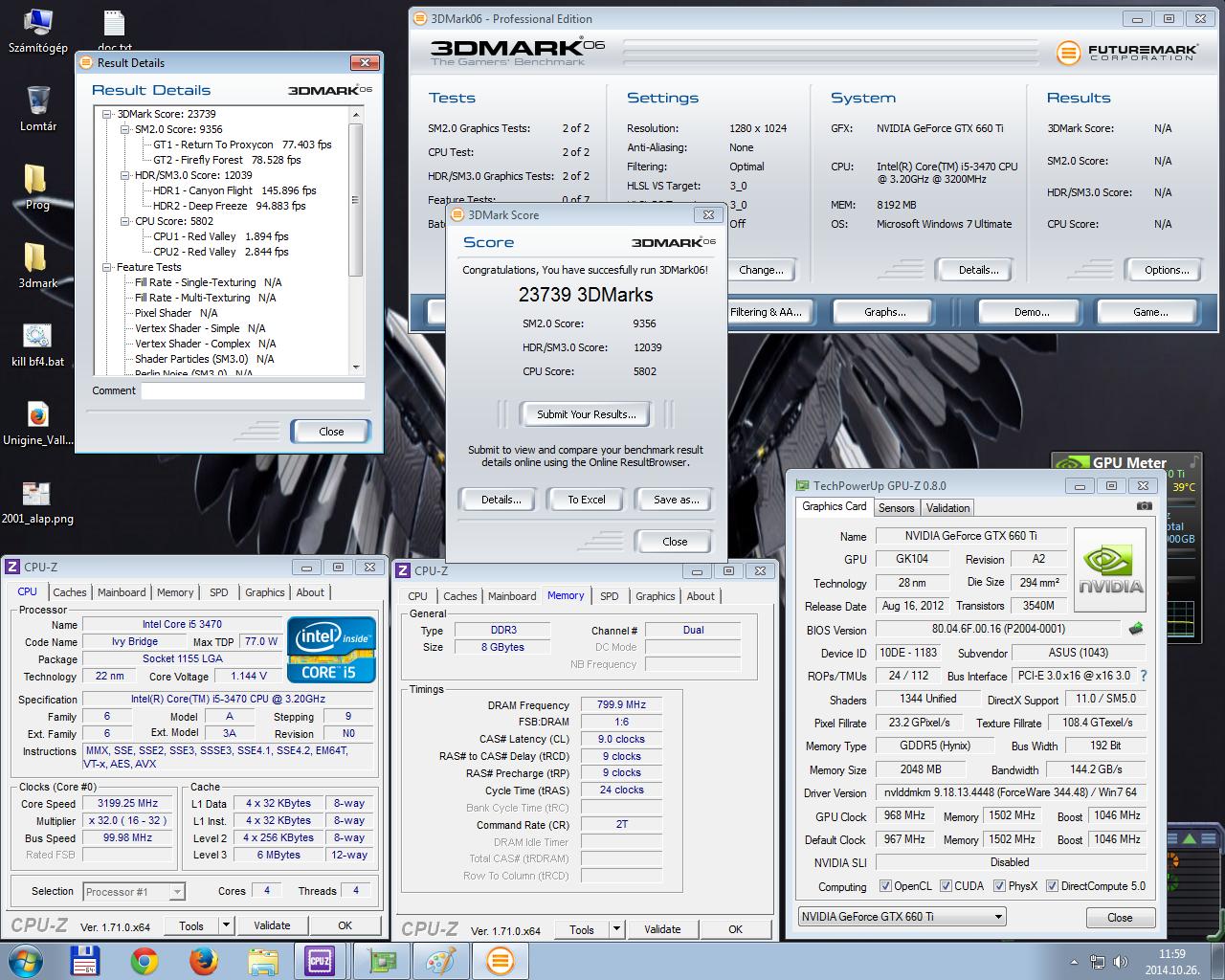This screenshot has height=980, width=1225.
Task: Open the floppy disk taskbar icon
Action: pyautogui.click(x=85, y=961)
